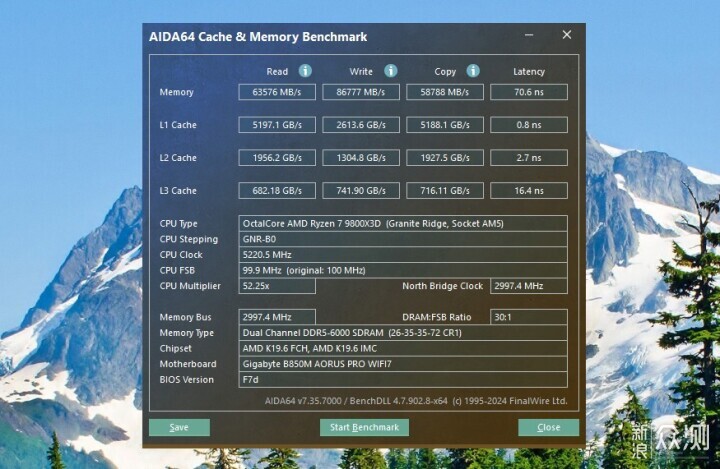720x469 pixels.
Task: Click the L3 Cache row label
Action: (178, 190)
